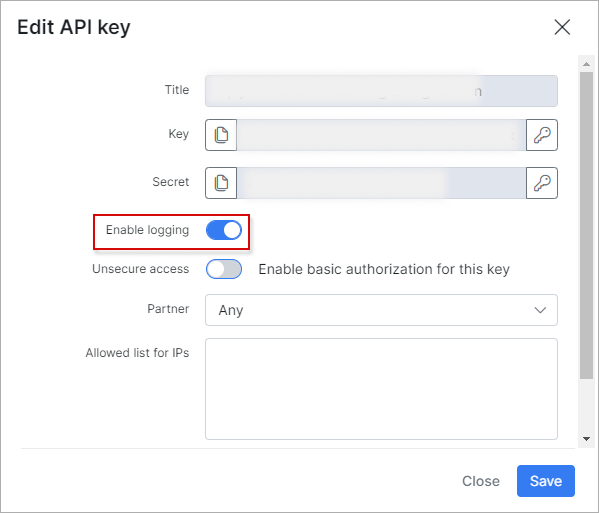Viewport: 599px width, 513px height.
Task: Click inside the Key text field
Action: pos(381,135)
